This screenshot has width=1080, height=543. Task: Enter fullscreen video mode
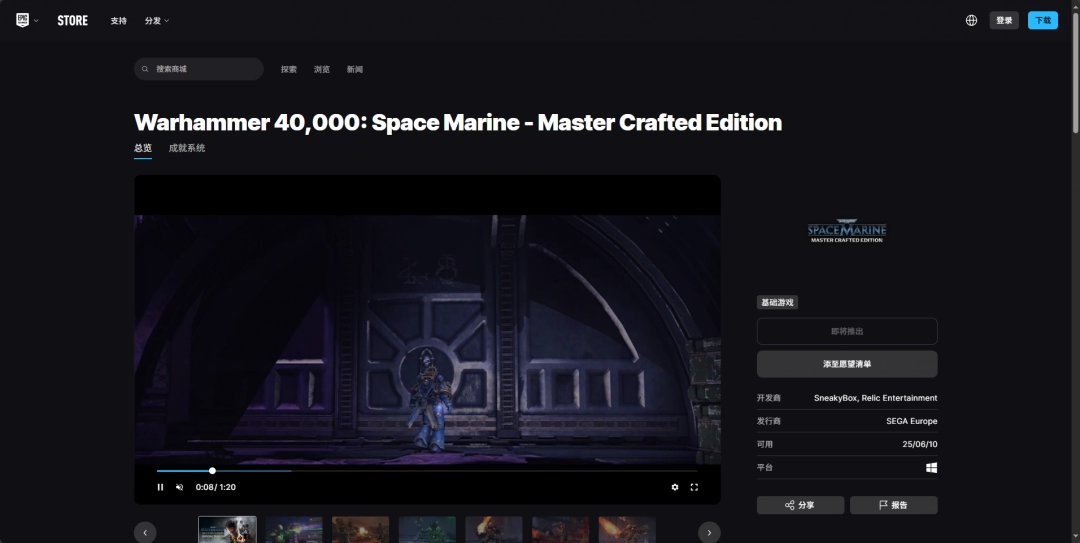(x=694, y=487)
